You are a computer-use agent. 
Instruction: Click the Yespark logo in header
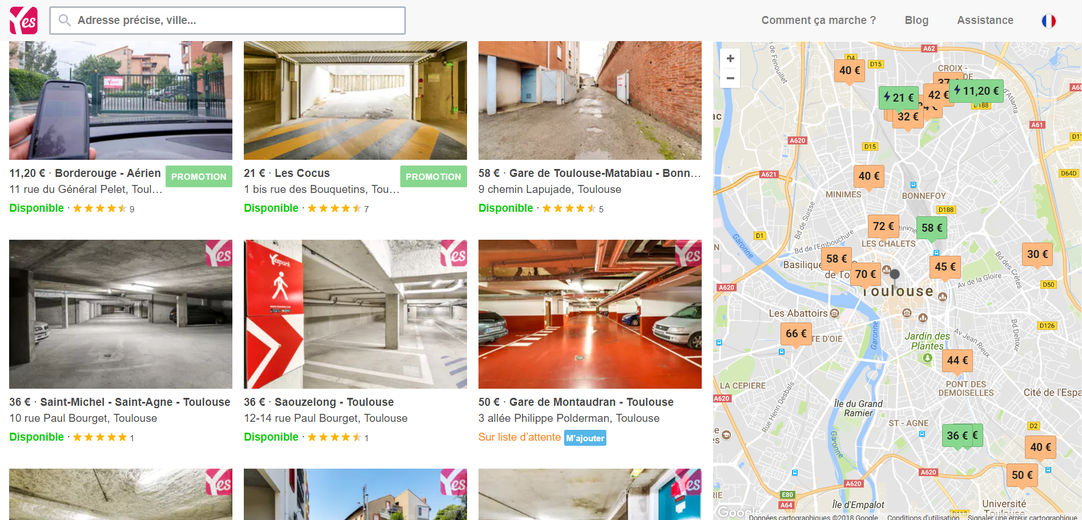23,21
